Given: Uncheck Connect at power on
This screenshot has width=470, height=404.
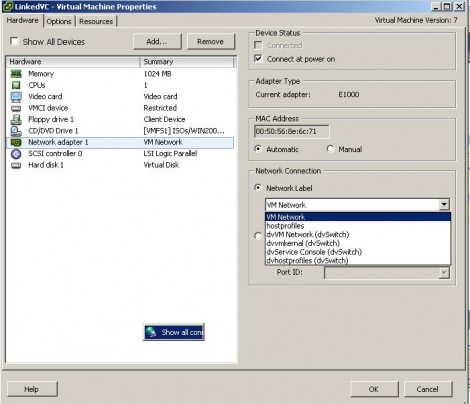Looking at the screenshot, I should coord(258,59).
